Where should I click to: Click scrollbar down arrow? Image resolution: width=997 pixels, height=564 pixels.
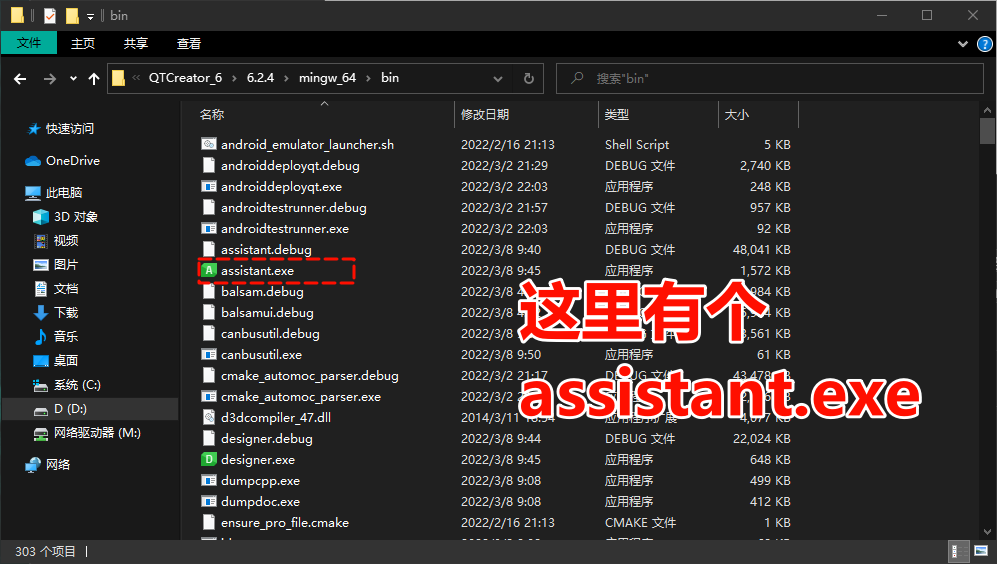pyautogui.click(x=987, y=532)
